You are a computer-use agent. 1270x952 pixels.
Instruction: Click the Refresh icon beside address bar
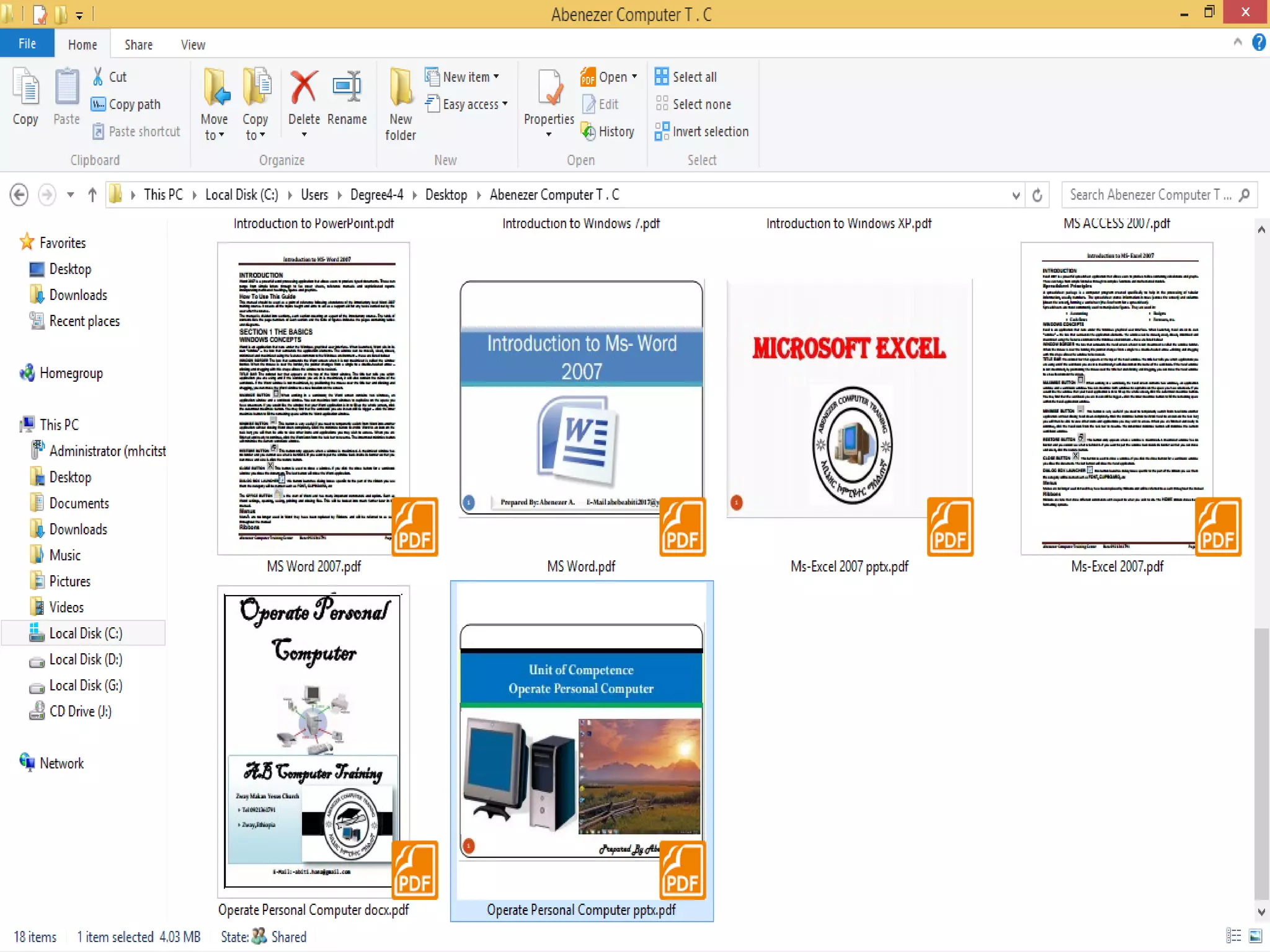[x=1037, y=195]
